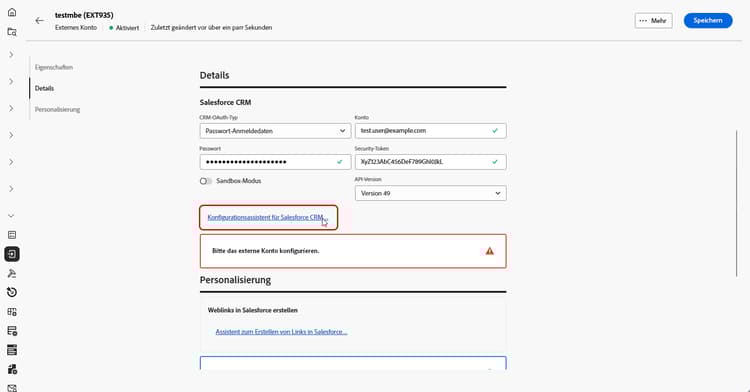
Task: Open the puzzle piece packages icon
Action: coord(12,369)
